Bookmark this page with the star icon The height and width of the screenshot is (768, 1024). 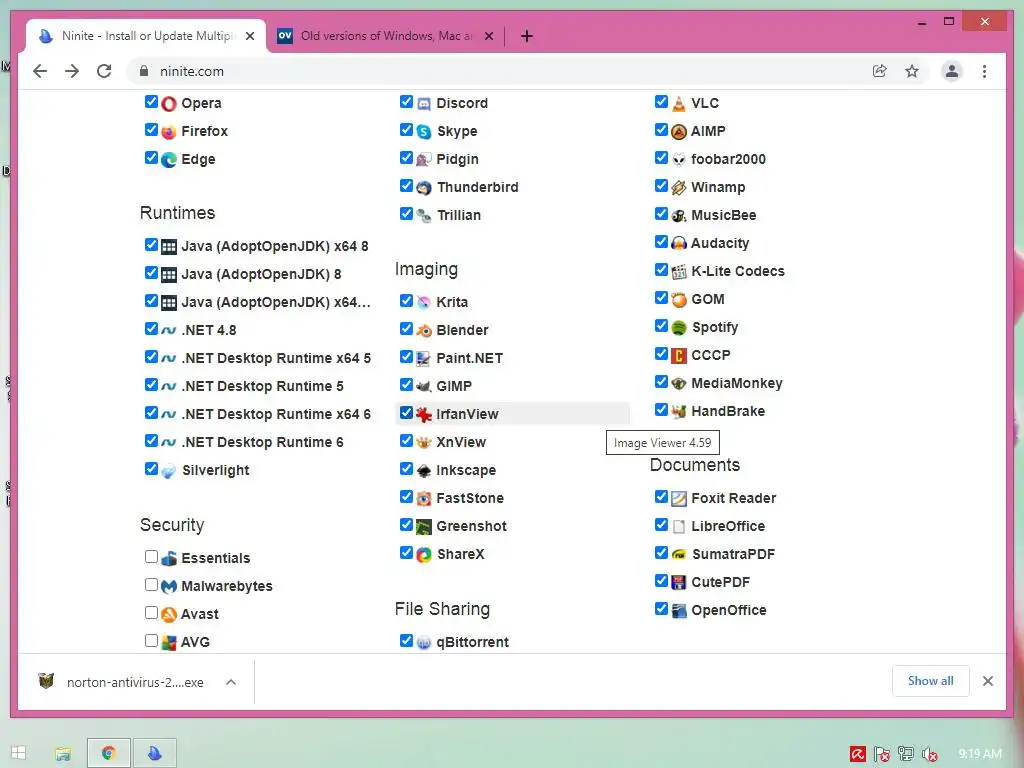(x=912, y=71)
